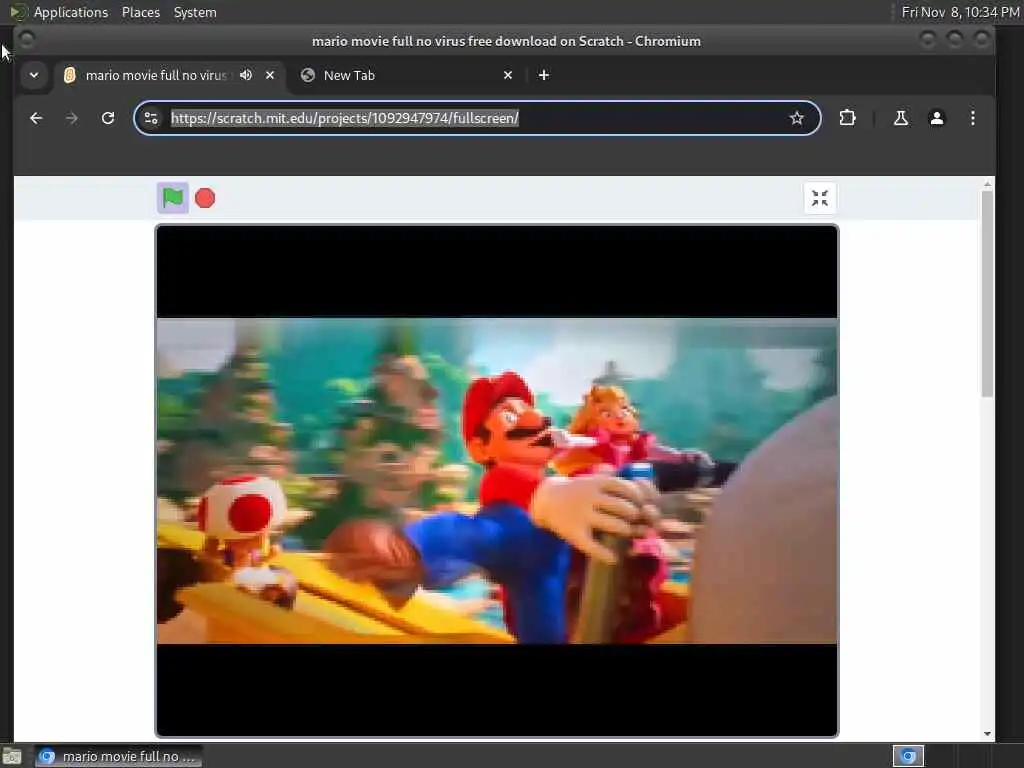1024x768 pixels.
Task: Open the Extensions puzzle icon
Action: coord(847,118)
